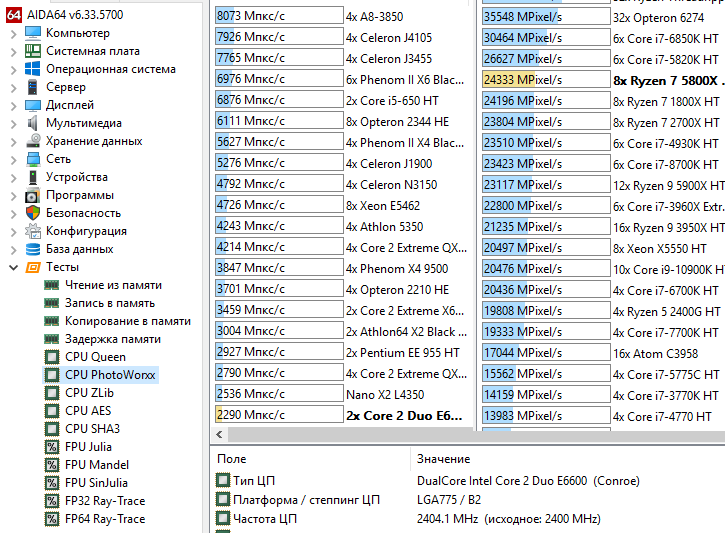725x533 pixels.
Task: Click the DualCore Intel Core 2 Duo E6600 value
Action: [528, 481]
